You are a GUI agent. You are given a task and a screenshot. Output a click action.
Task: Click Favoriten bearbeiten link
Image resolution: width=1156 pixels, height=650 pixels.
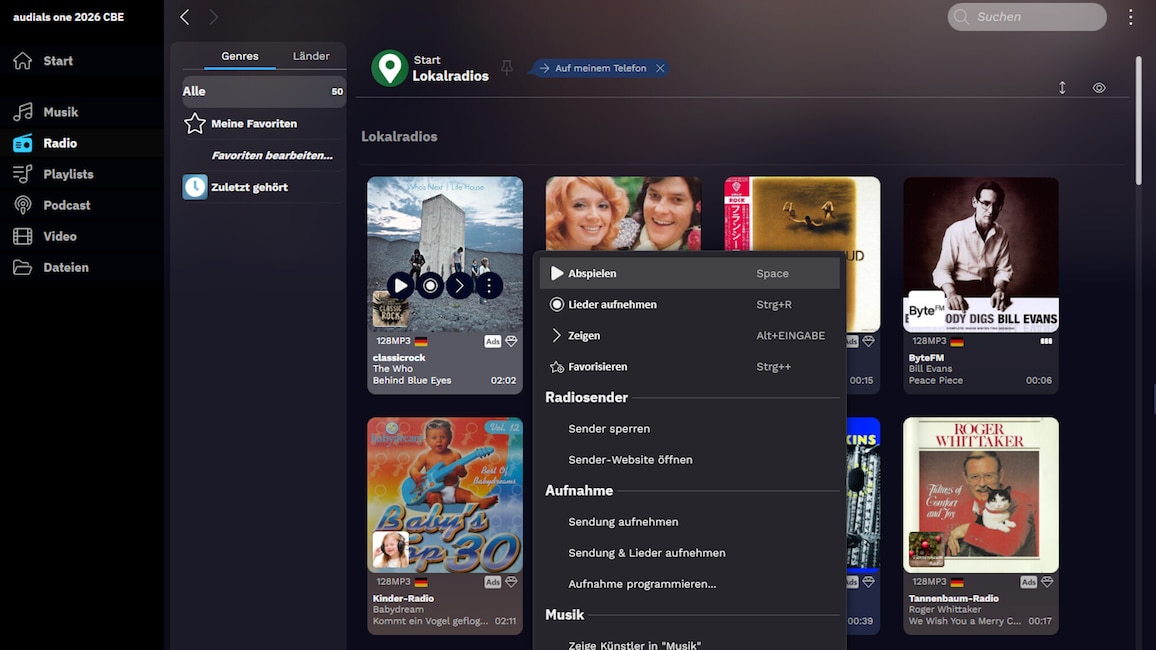point(271,155)
